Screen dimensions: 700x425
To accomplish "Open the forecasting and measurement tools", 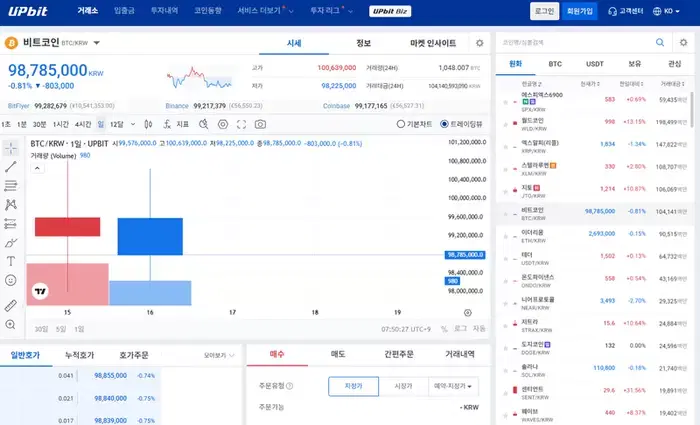I will 11,223.
